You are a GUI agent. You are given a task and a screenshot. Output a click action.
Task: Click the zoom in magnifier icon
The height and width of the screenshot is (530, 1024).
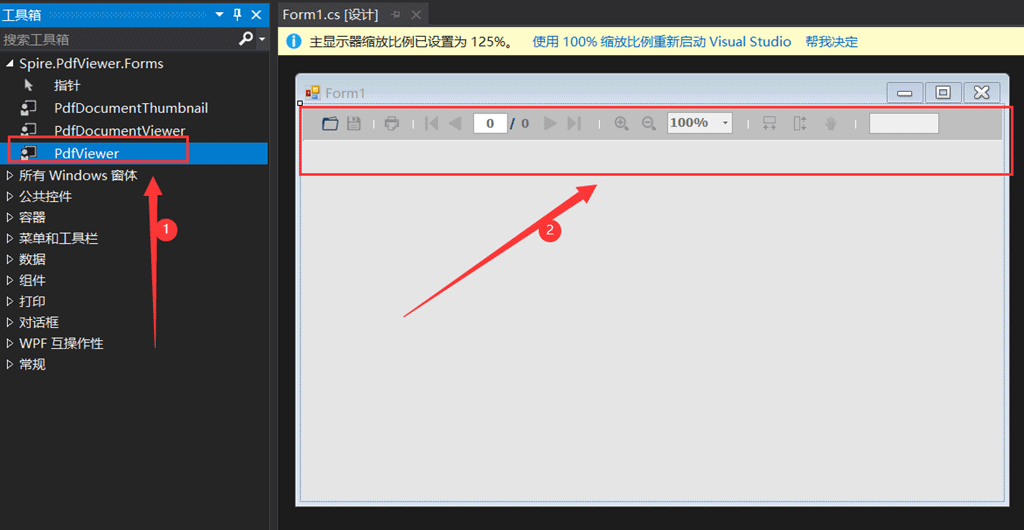[621, 123]
